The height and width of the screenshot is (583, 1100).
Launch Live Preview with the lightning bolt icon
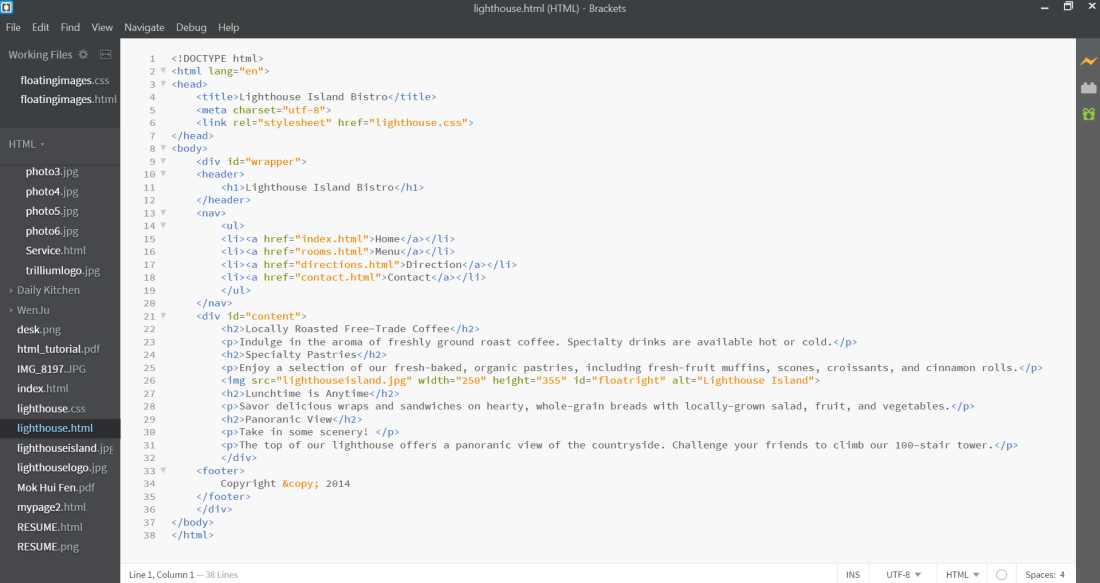(x=1089, y=61)
